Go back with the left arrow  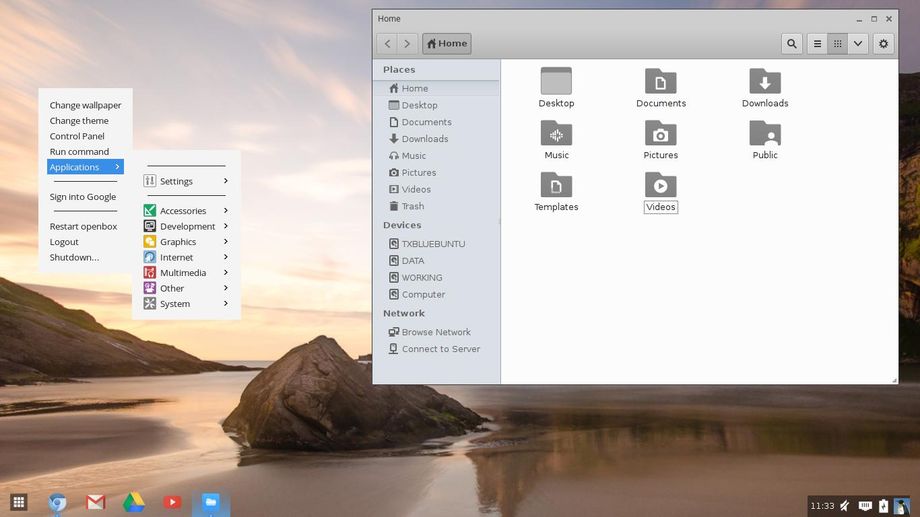tap(387, 43)
